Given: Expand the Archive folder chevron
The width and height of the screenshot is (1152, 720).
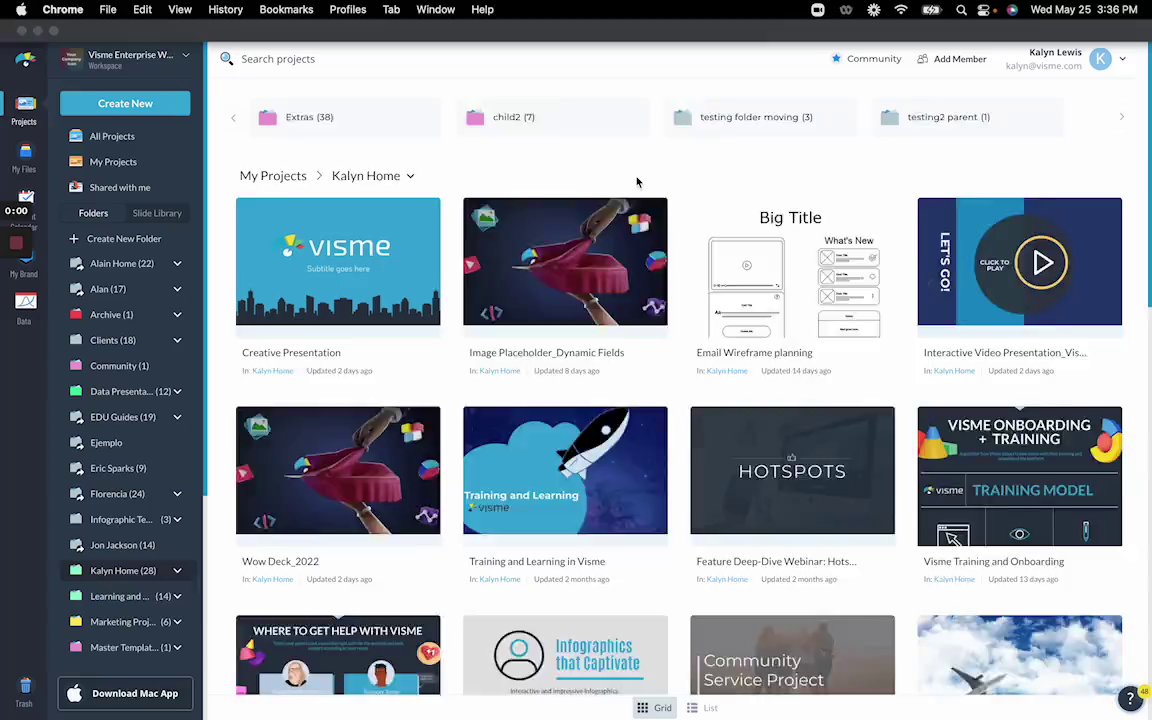Looking at the screenshot, I should [x=177, y=314].
